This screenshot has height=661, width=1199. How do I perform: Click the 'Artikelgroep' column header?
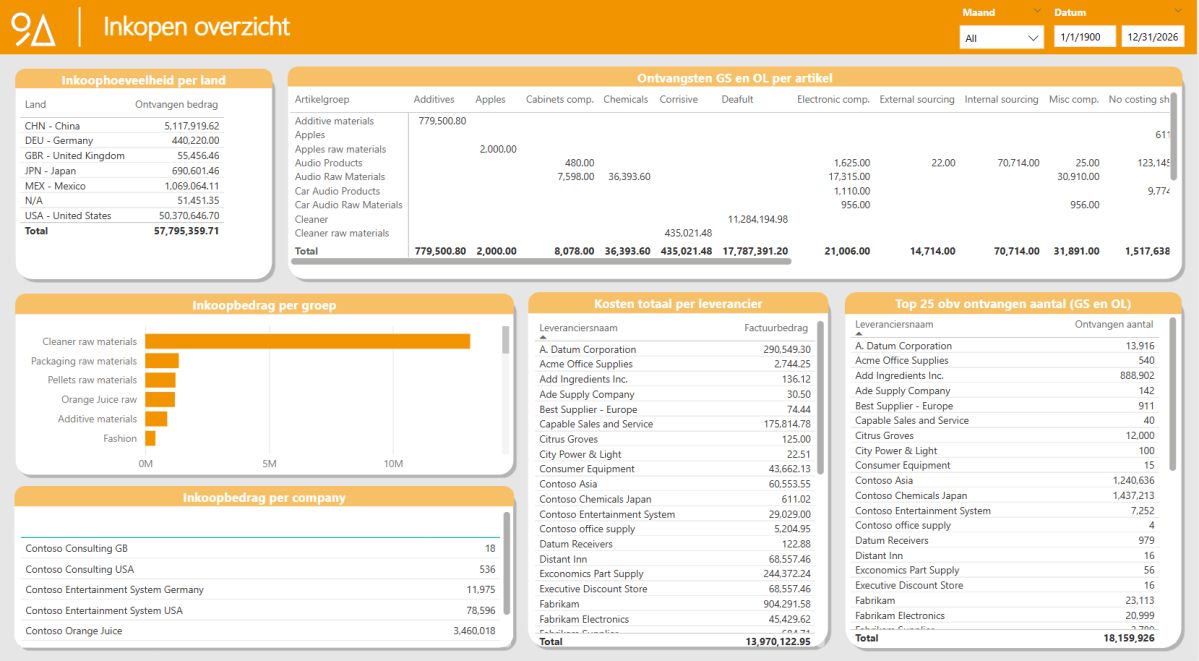coord(321,98)
